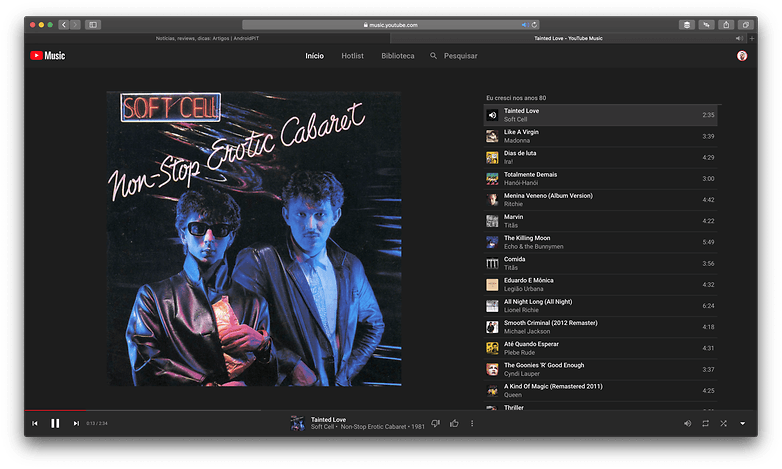Play The Goonies 'R' Good Enough
Screen dimensions: 782x469
click(x=600, y=369)
